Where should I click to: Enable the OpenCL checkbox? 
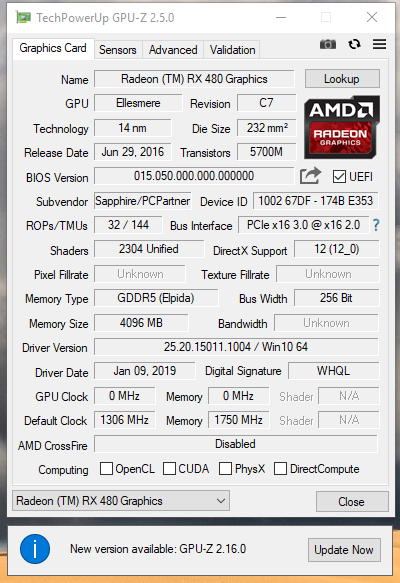pyautogui.click(x=106, y=468)
